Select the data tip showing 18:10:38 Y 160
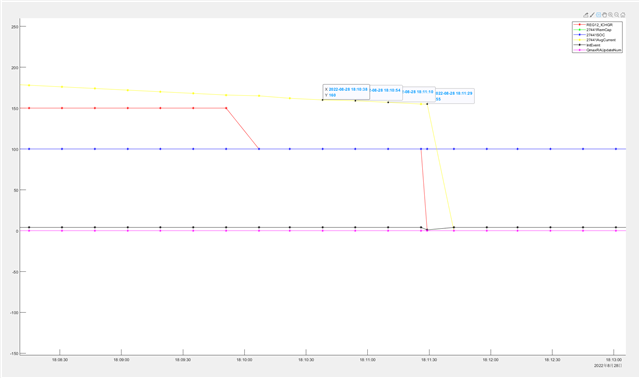The height and width of the screenshot is (378, 640). pyautogui.click(x=346, y=92)
